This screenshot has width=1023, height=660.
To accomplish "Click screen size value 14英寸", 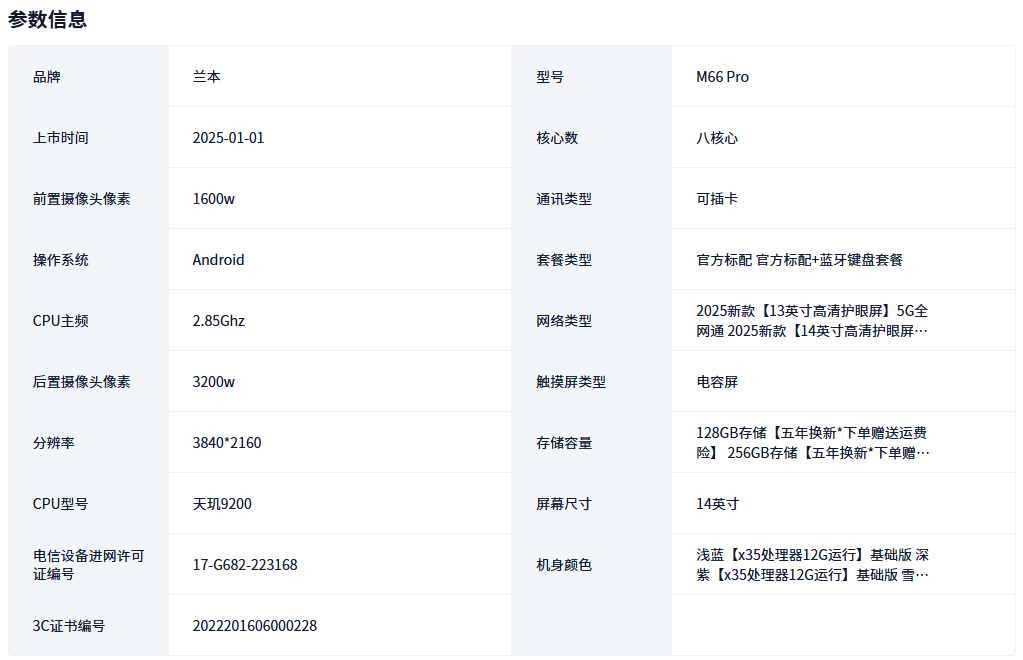I will (718, 503).
